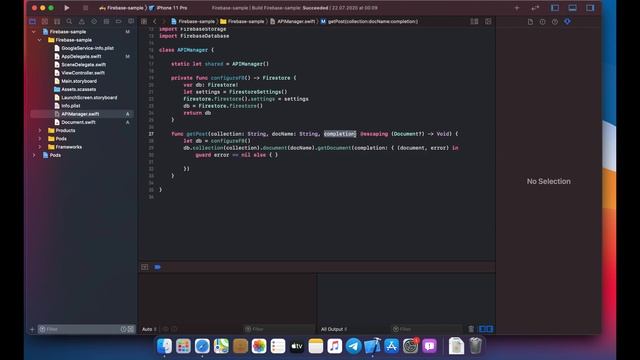Open Main.storyboard file
The height and width of the screenshot is (360, 640).
pos(76,81)
